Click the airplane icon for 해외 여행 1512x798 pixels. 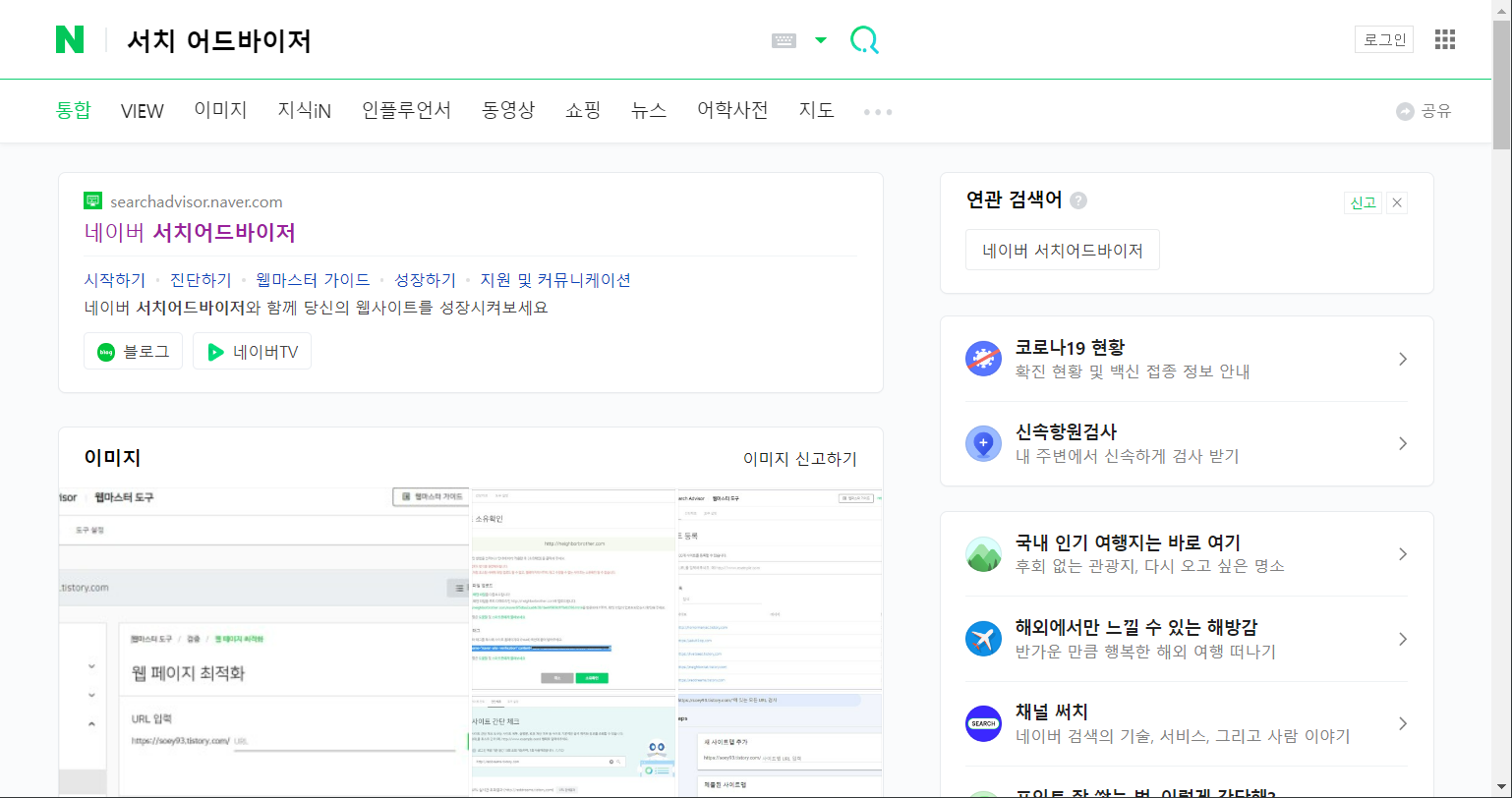[983, 639]
